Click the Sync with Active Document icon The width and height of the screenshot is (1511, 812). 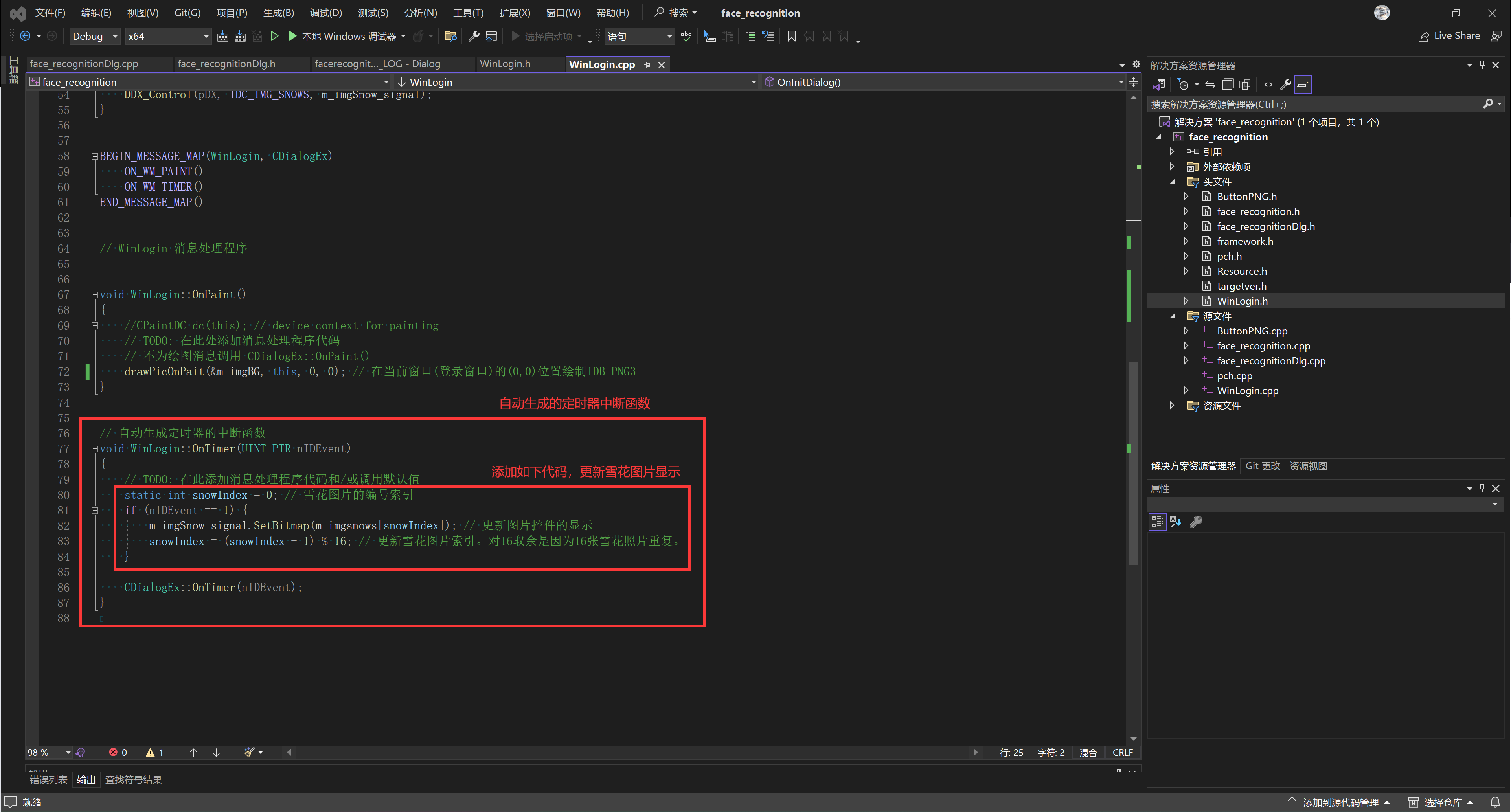pos(1210,84)
